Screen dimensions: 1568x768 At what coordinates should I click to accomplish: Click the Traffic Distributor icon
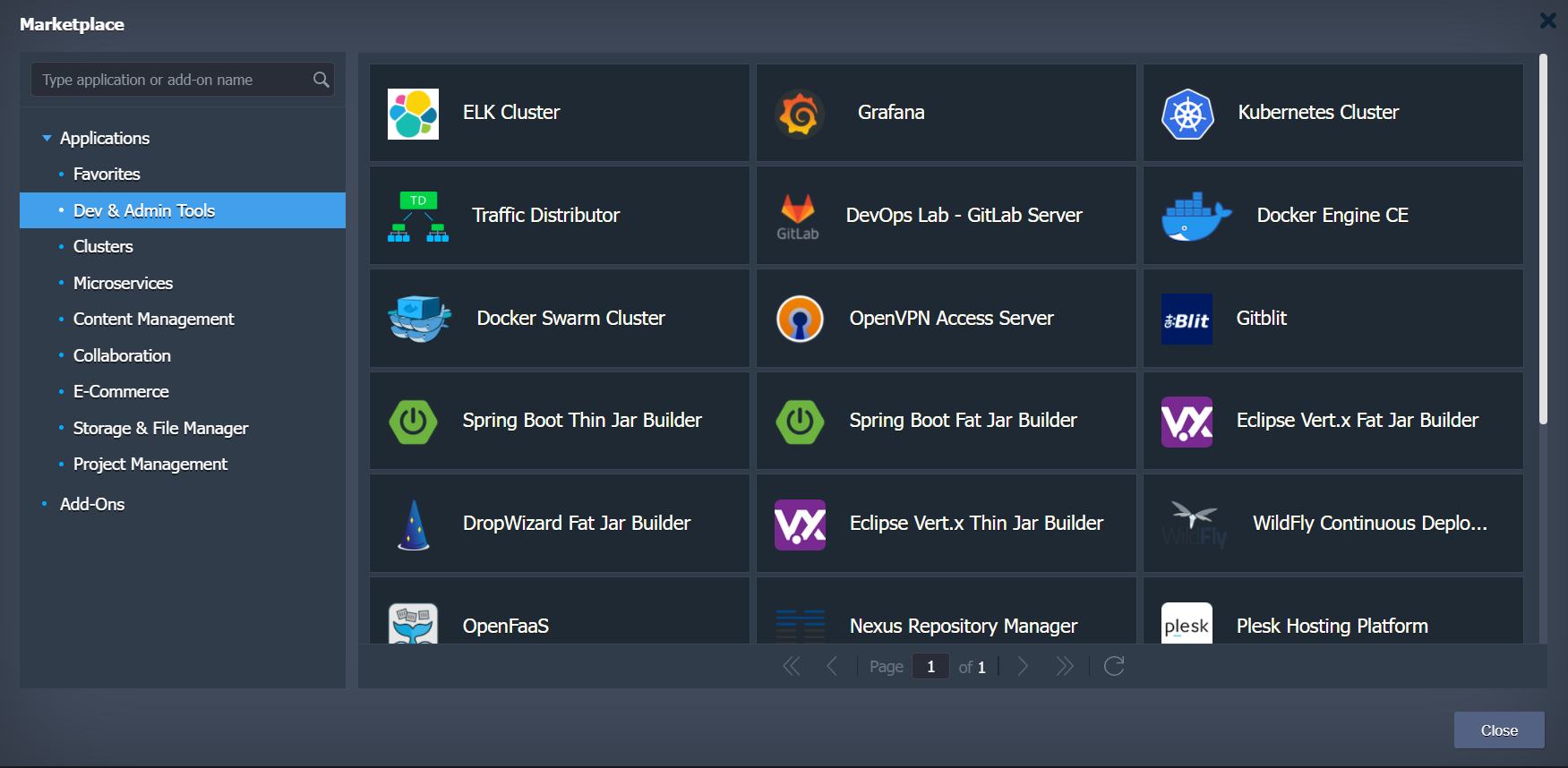click(418, 217)
